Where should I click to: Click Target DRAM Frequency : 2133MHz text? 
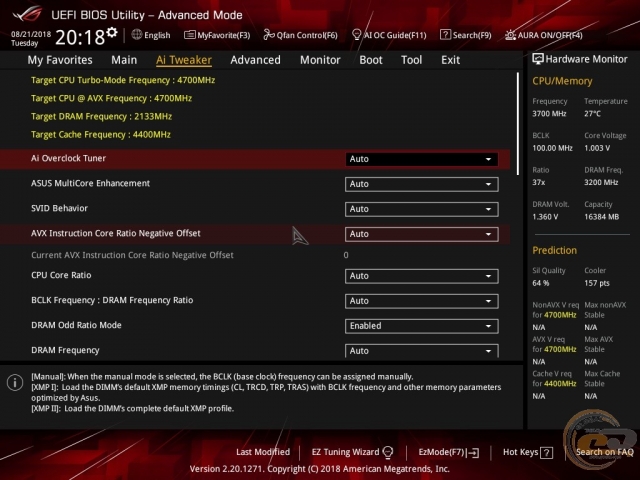[101, 117]
